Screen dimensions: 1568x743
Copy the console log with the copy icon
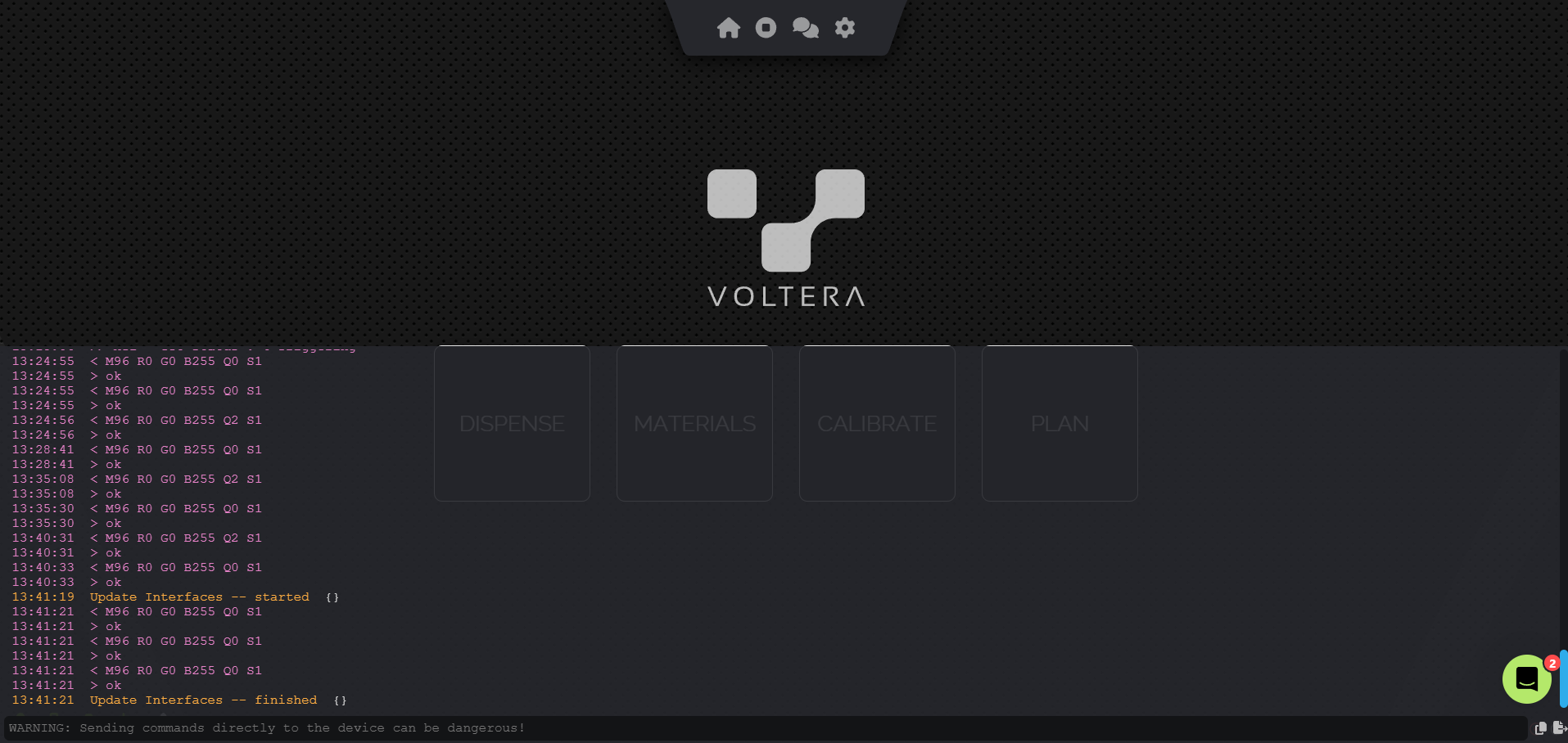click(1541, 727)
